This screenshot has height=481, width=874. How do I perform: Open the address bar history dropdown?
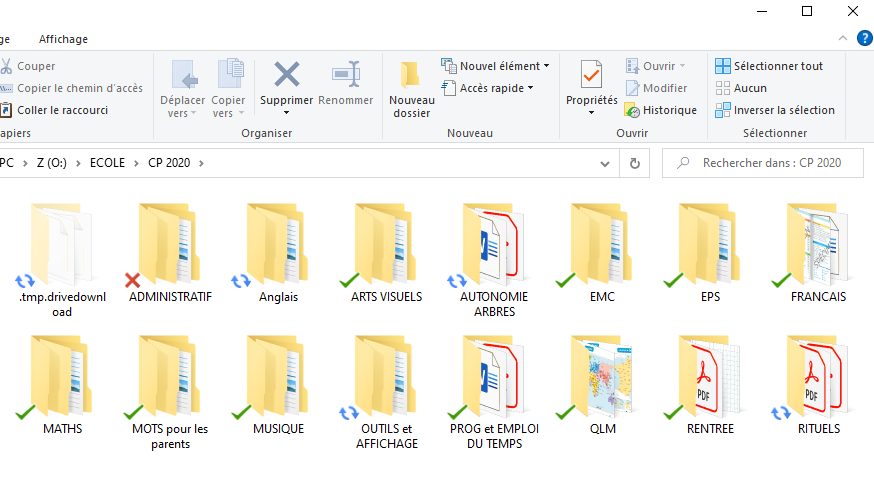coord(605,163)
